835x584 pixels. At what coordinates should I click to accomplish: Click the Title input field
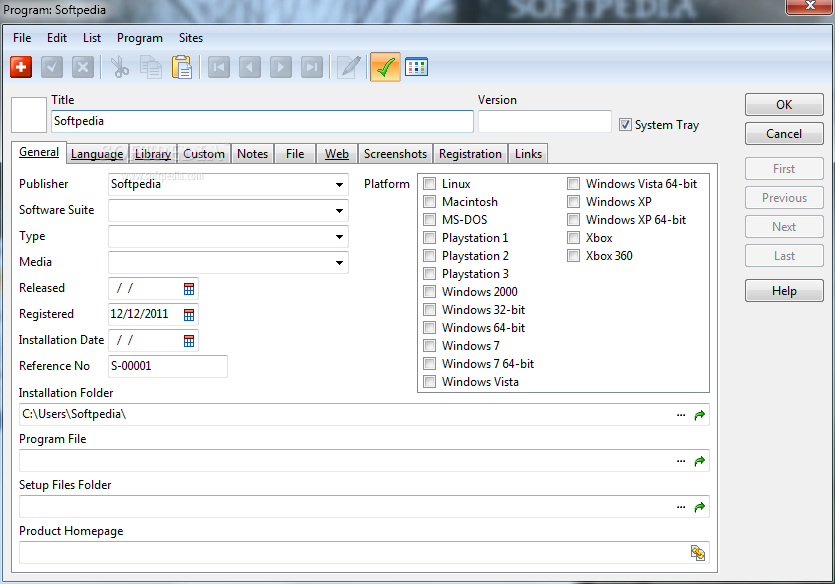[262, 121]
